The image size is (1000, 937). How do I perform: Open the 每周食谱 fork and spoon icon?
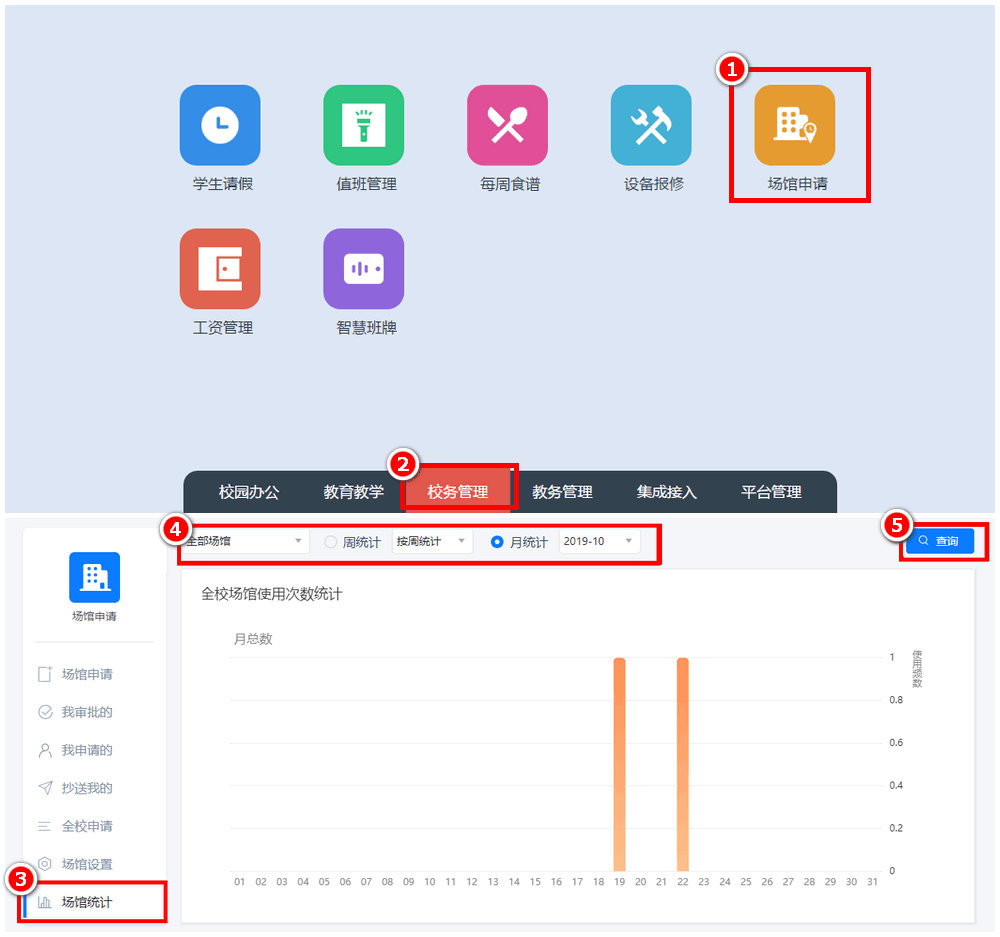[x=507, y=125]
